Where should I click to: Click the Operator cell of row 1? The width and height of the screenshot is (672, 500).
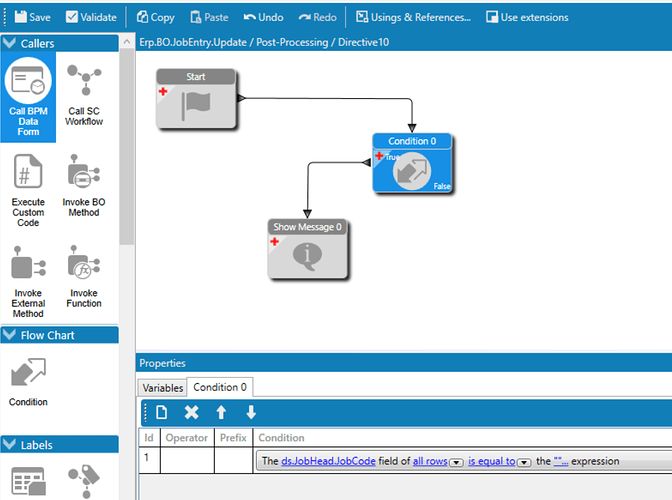pyautogui.click(x=187, y=460)
